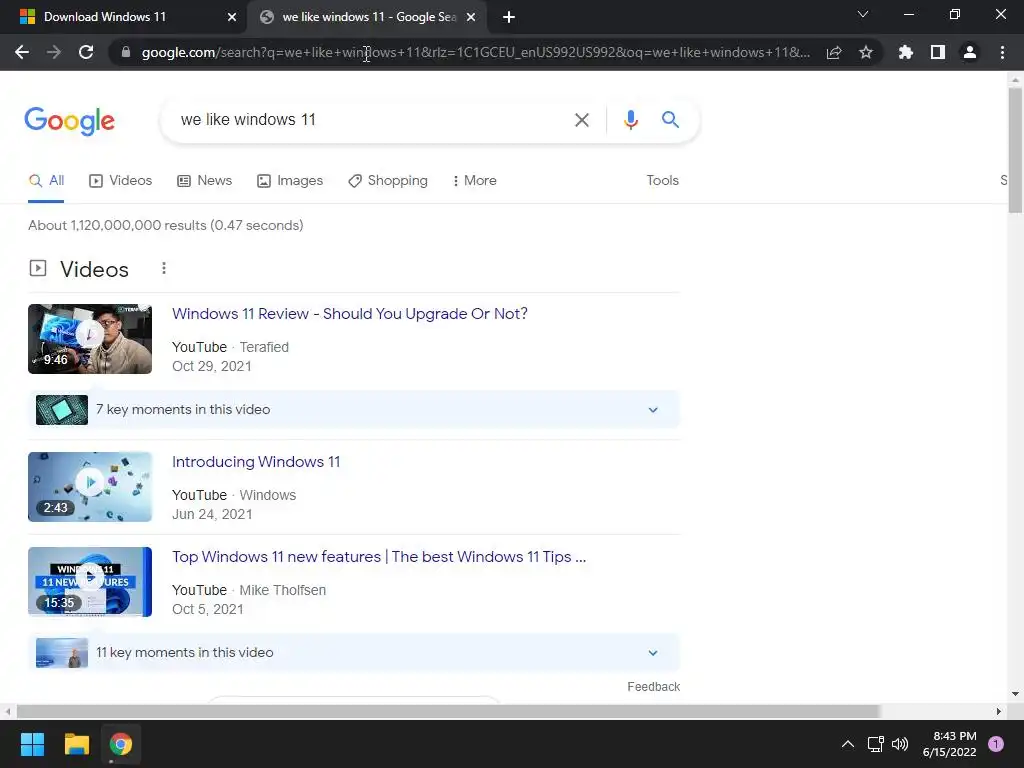Switch to All results tab
This screenshot has width=1024, height=768.
tap(46, 180)
